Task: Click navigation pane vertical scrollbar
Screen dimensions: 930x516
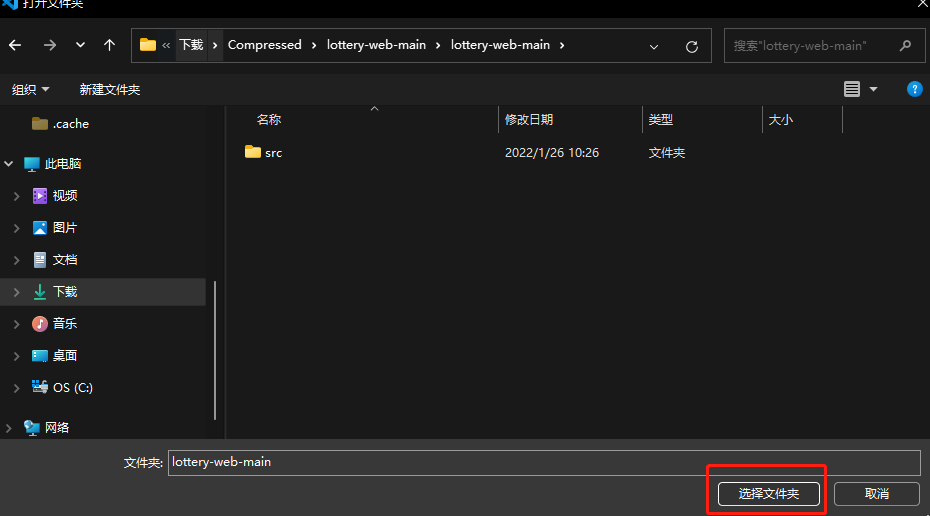Action: click(215, 350)
